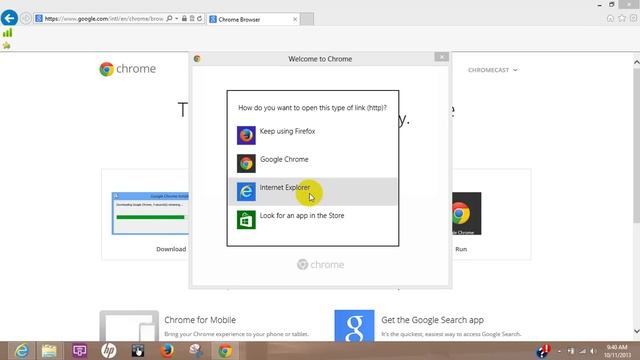Click the security lock icon in address bar
Viewport: 640px width, 360px height.
tap(184, 18)
